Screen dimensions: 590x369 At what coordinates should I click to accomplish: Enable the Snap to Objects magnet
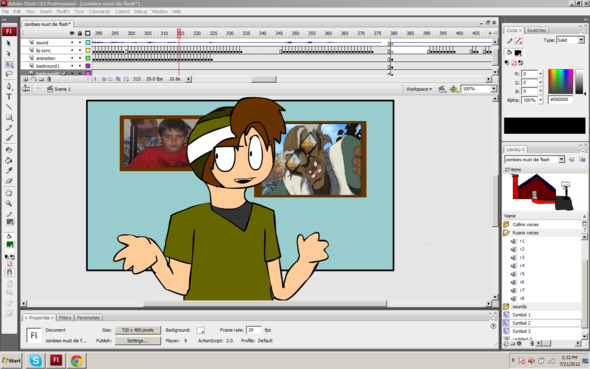(10, 272)
